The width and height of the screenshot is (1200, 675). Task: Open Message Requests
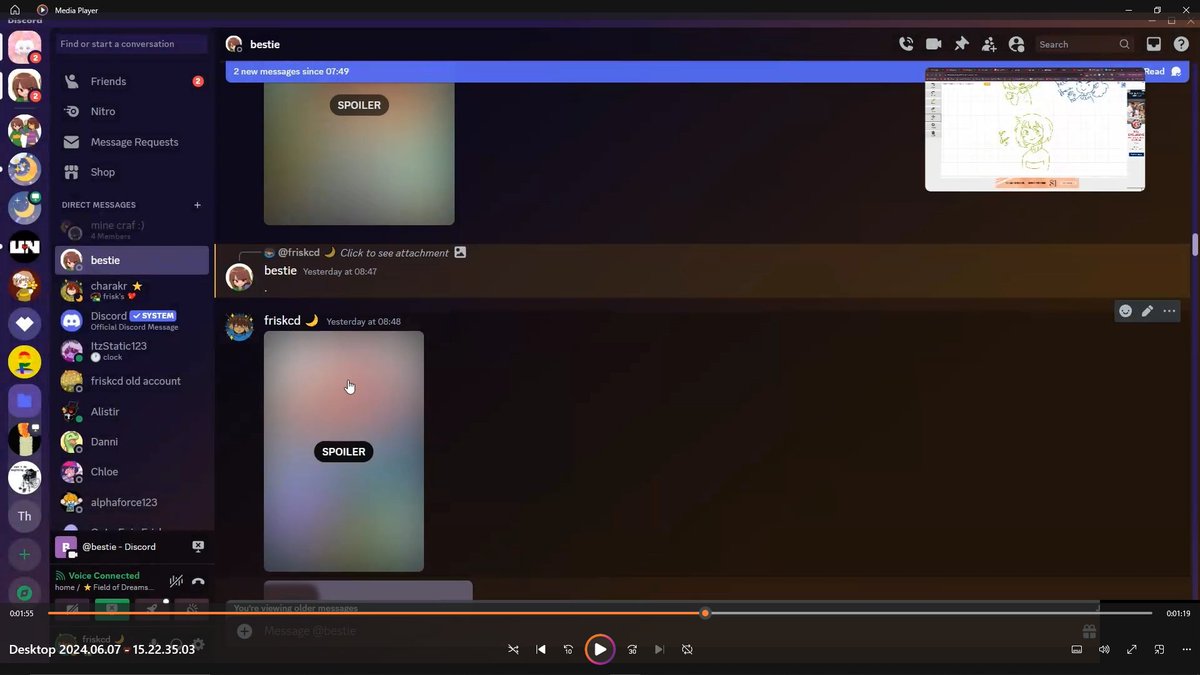point(132,142)
